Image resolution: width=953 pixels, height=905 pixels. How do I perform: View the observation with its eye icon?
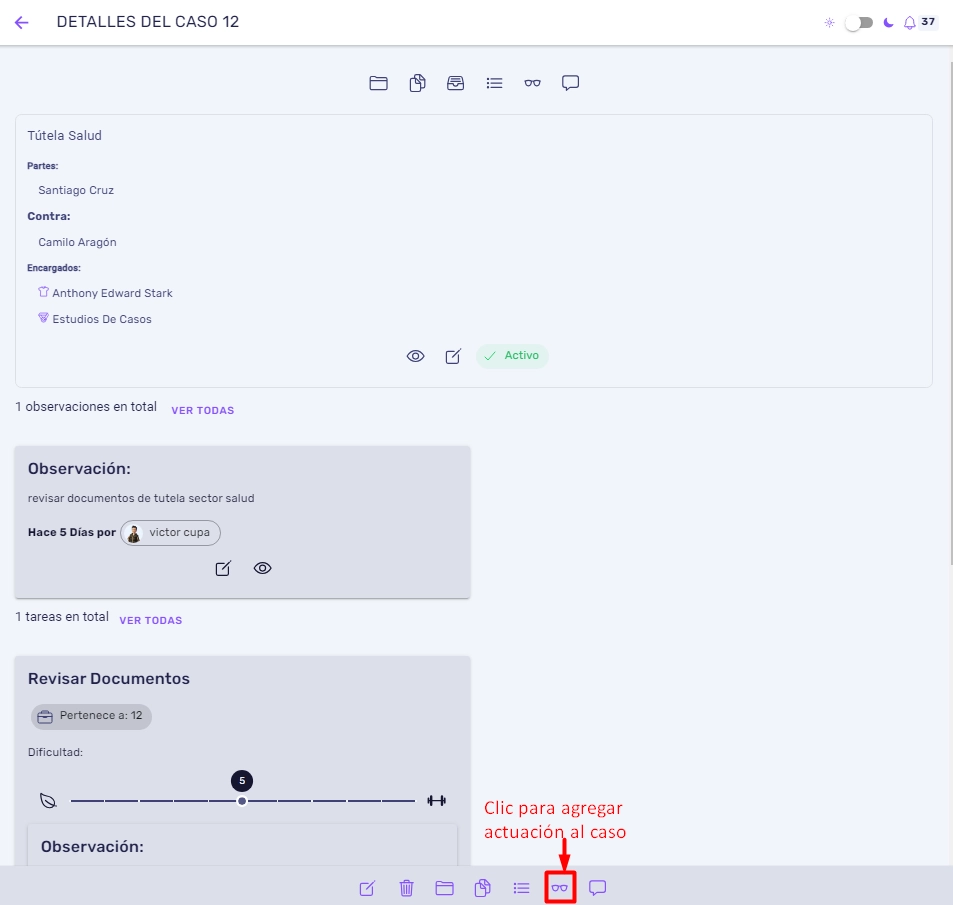point(263,568)
